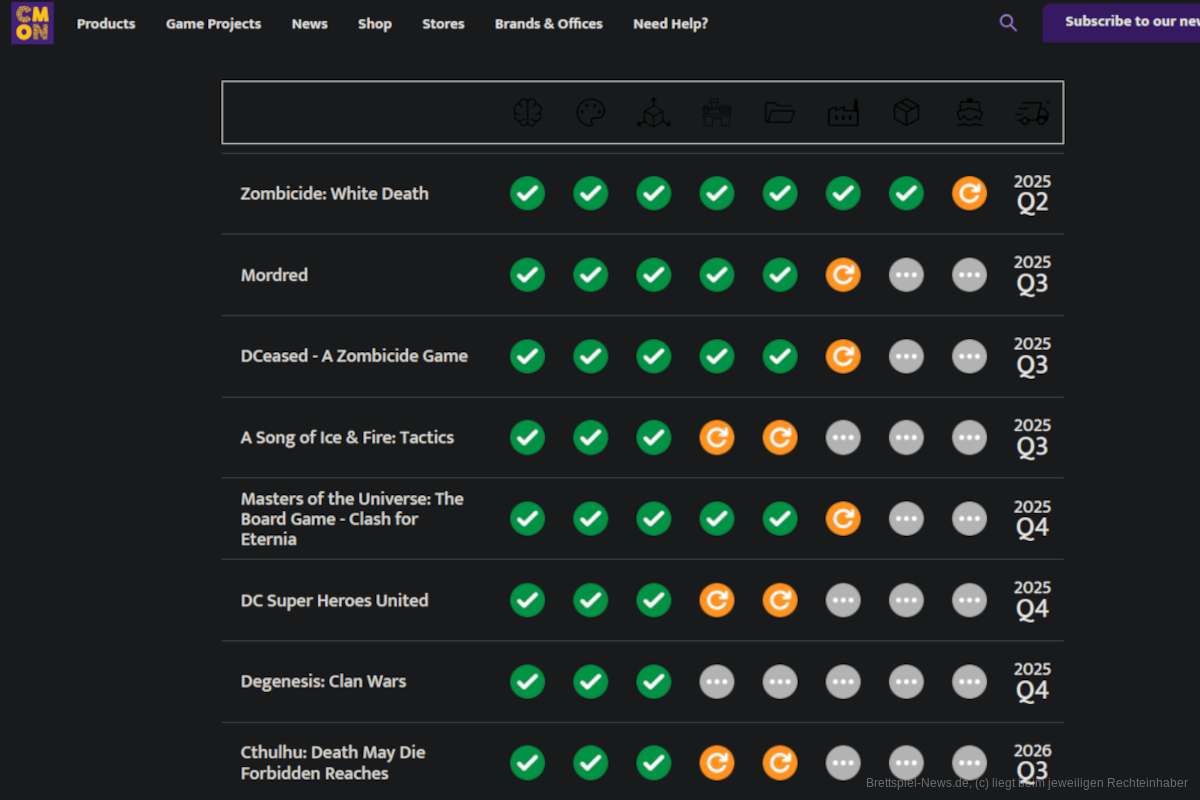This screenshot has height=800, width=1200.
Task: Click the CMON logo
Action: 32,23
